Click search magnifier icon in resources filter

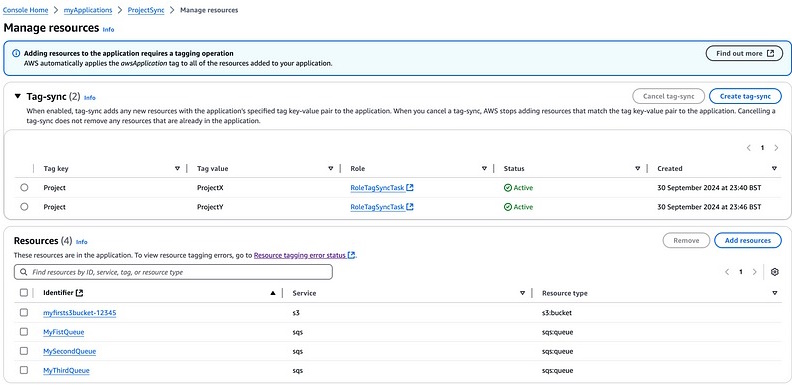click(x=24, y=272)
